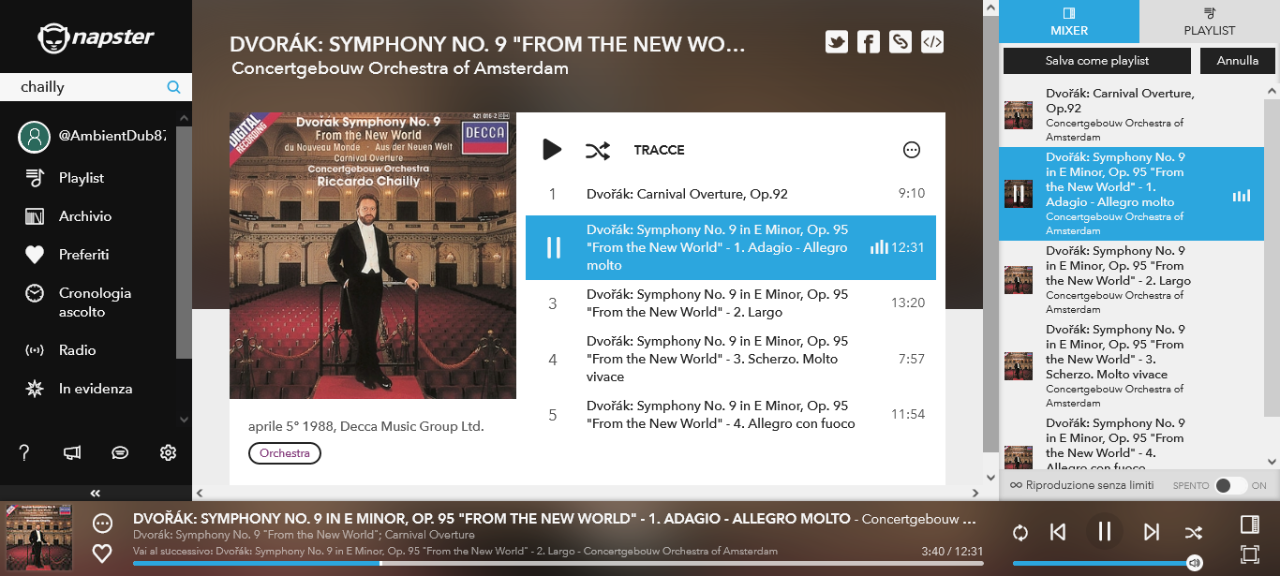Viewport: 1280px width, 576px height.
Task: Open current track options ellipsis in player
Action: coord(102,523)
